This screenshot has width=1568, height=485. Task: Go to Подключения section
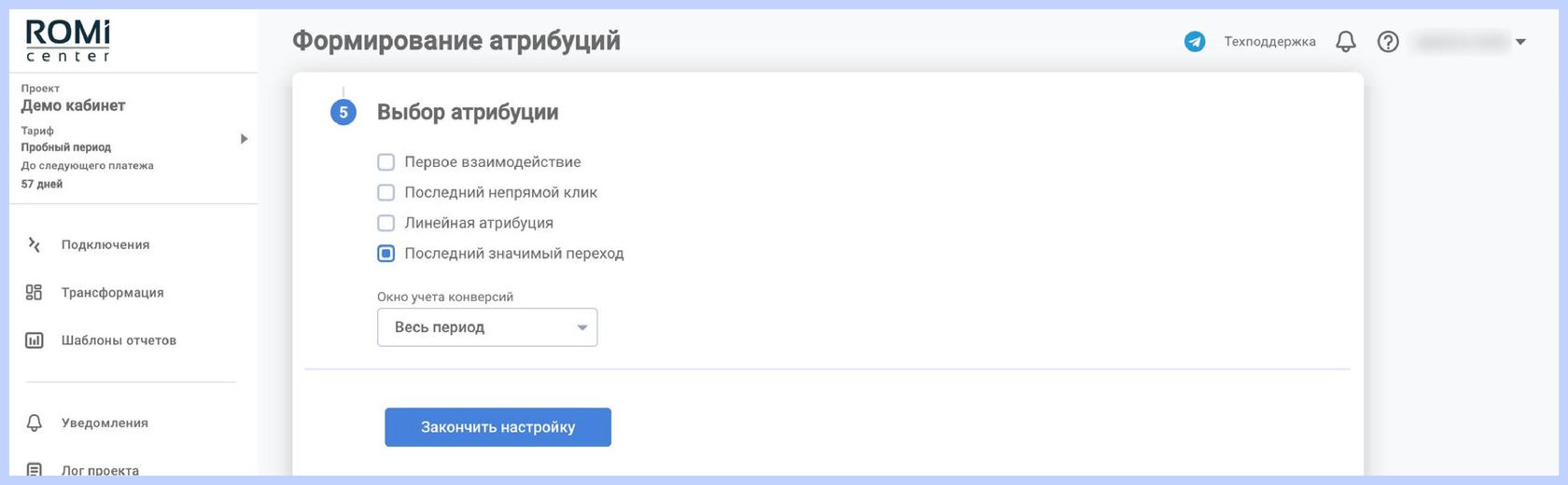pos(105,244)
